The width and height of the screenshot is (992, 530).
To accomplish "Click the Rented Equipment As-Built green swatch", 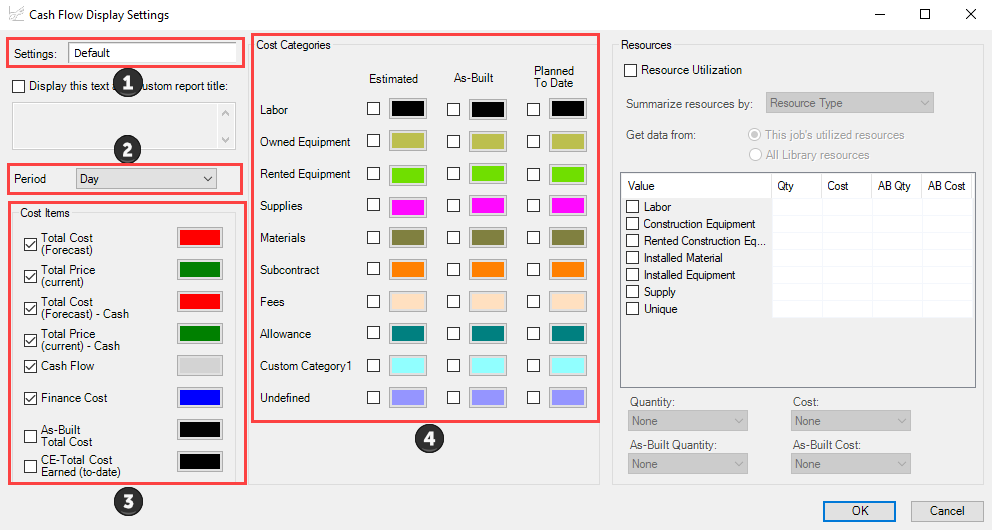I will 488,174.
